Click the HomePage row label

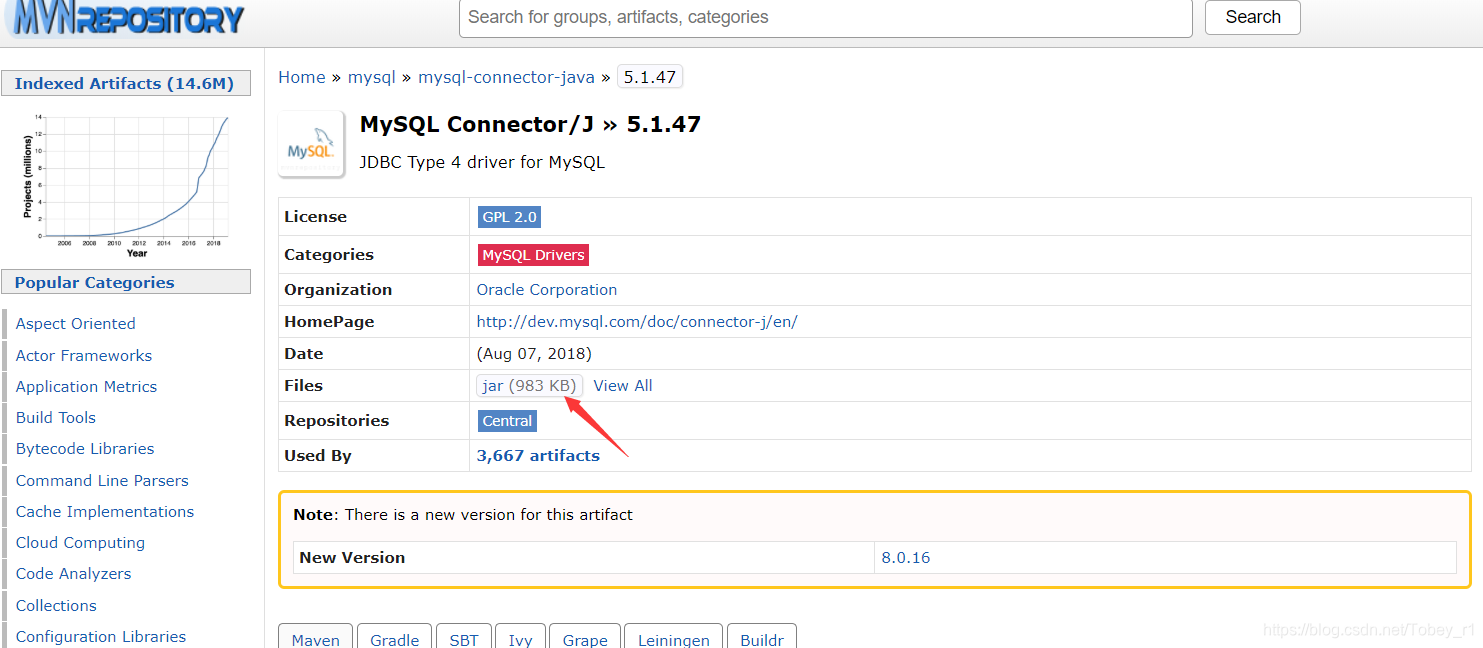[329, 322]
